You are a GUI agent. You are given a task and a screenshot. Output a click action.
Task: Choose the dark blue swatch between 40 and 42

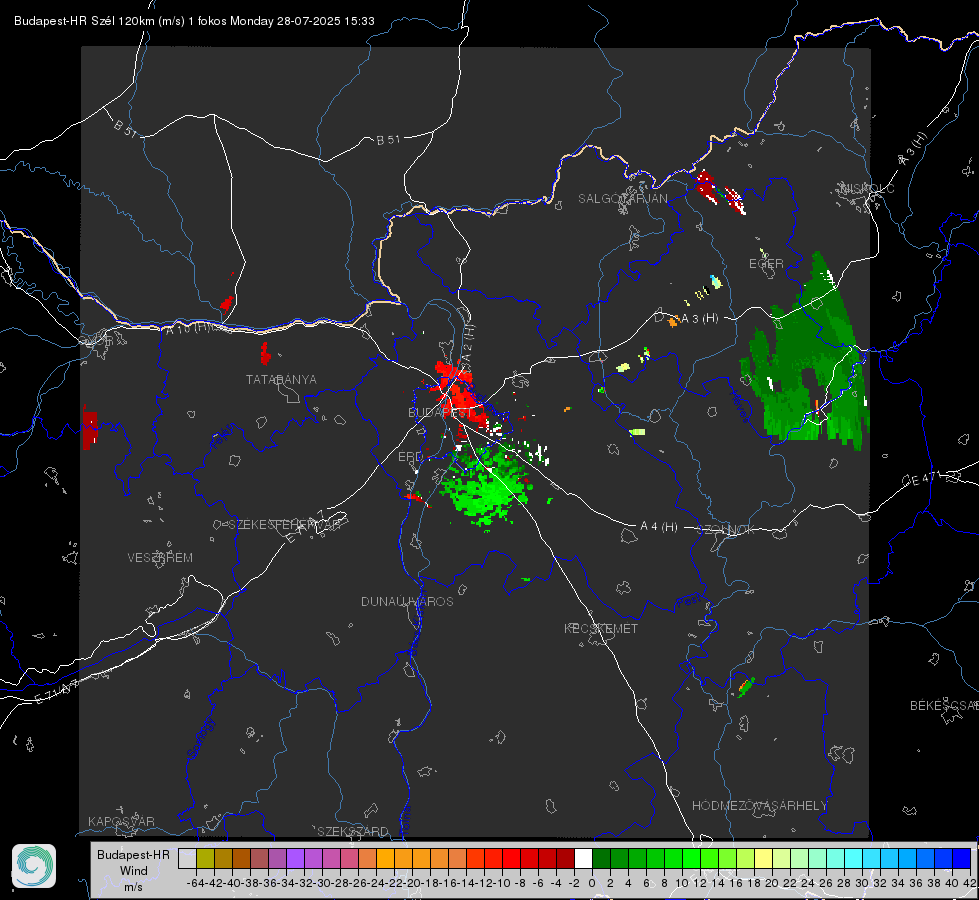962,858
